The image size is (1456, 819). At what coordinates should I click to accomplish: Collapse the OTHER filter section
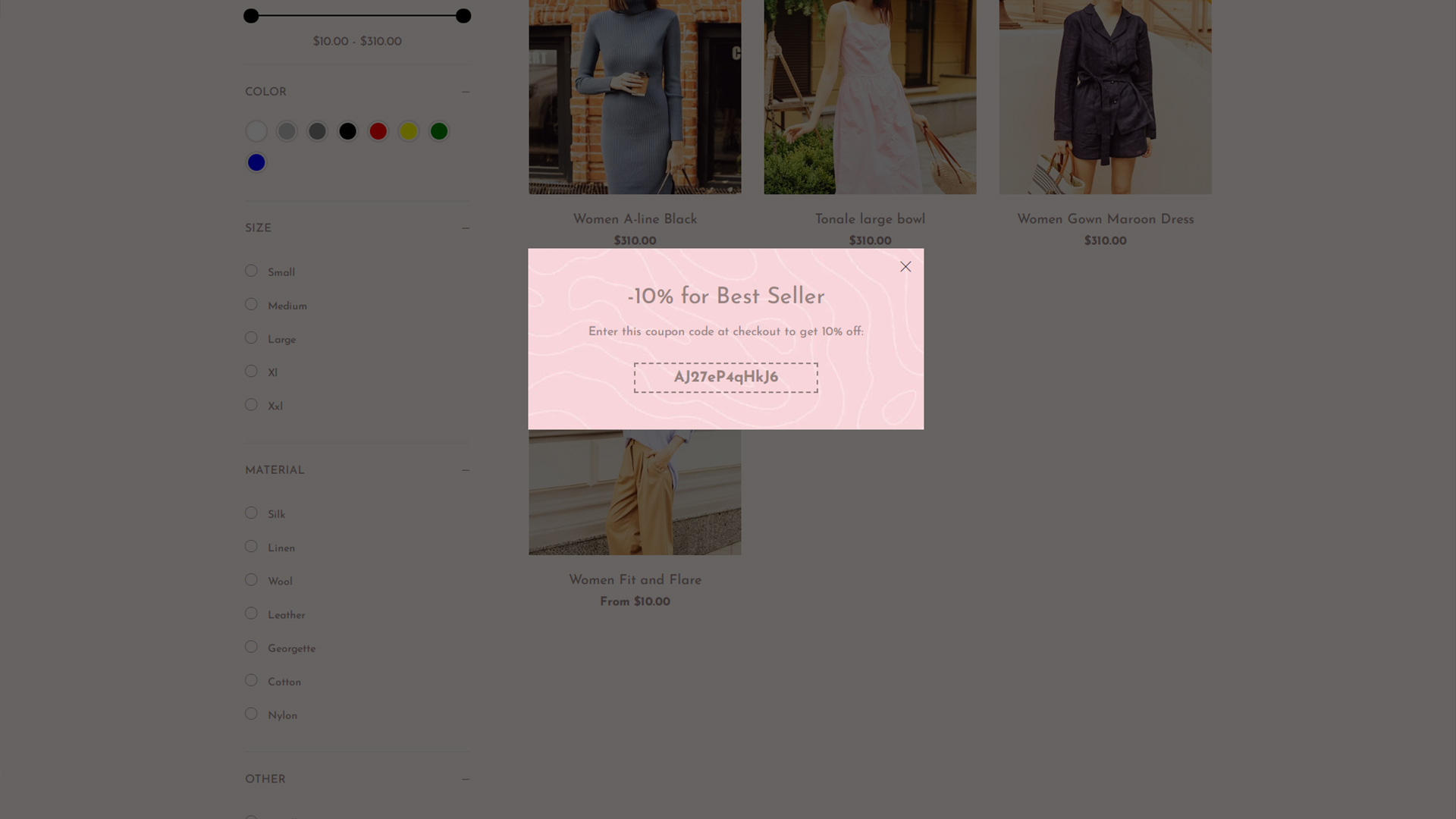[465, 780]
